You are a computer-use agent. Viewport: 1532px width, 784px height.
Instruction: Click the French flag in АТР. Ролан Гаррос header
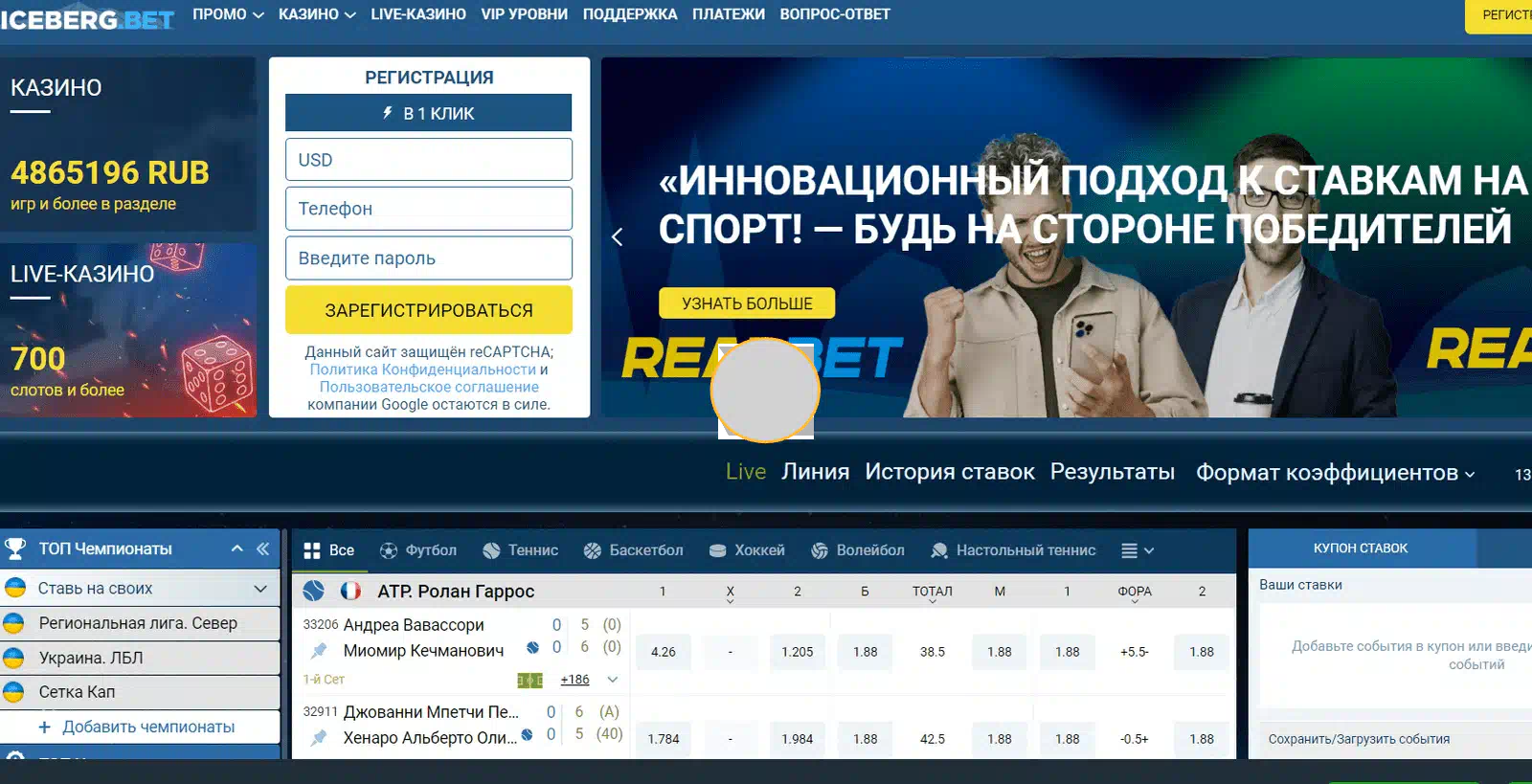click(350, 591)
